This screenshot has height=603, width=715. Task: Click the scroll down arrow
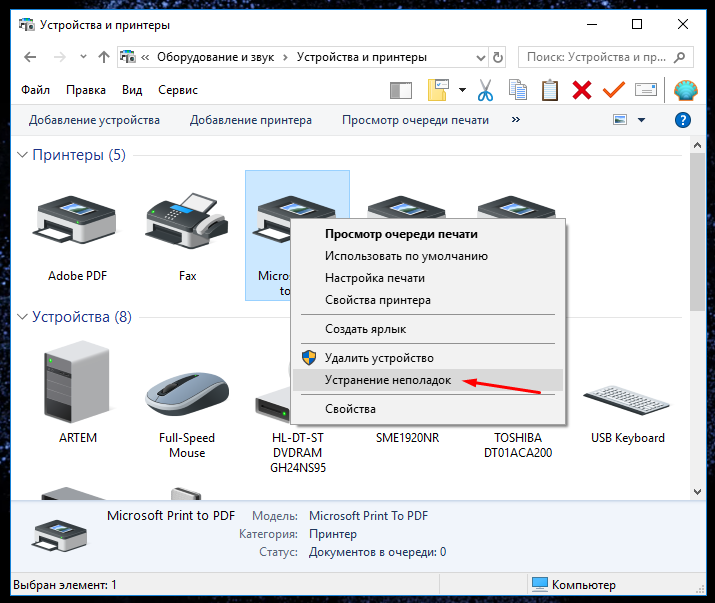[x=697, y=491]
